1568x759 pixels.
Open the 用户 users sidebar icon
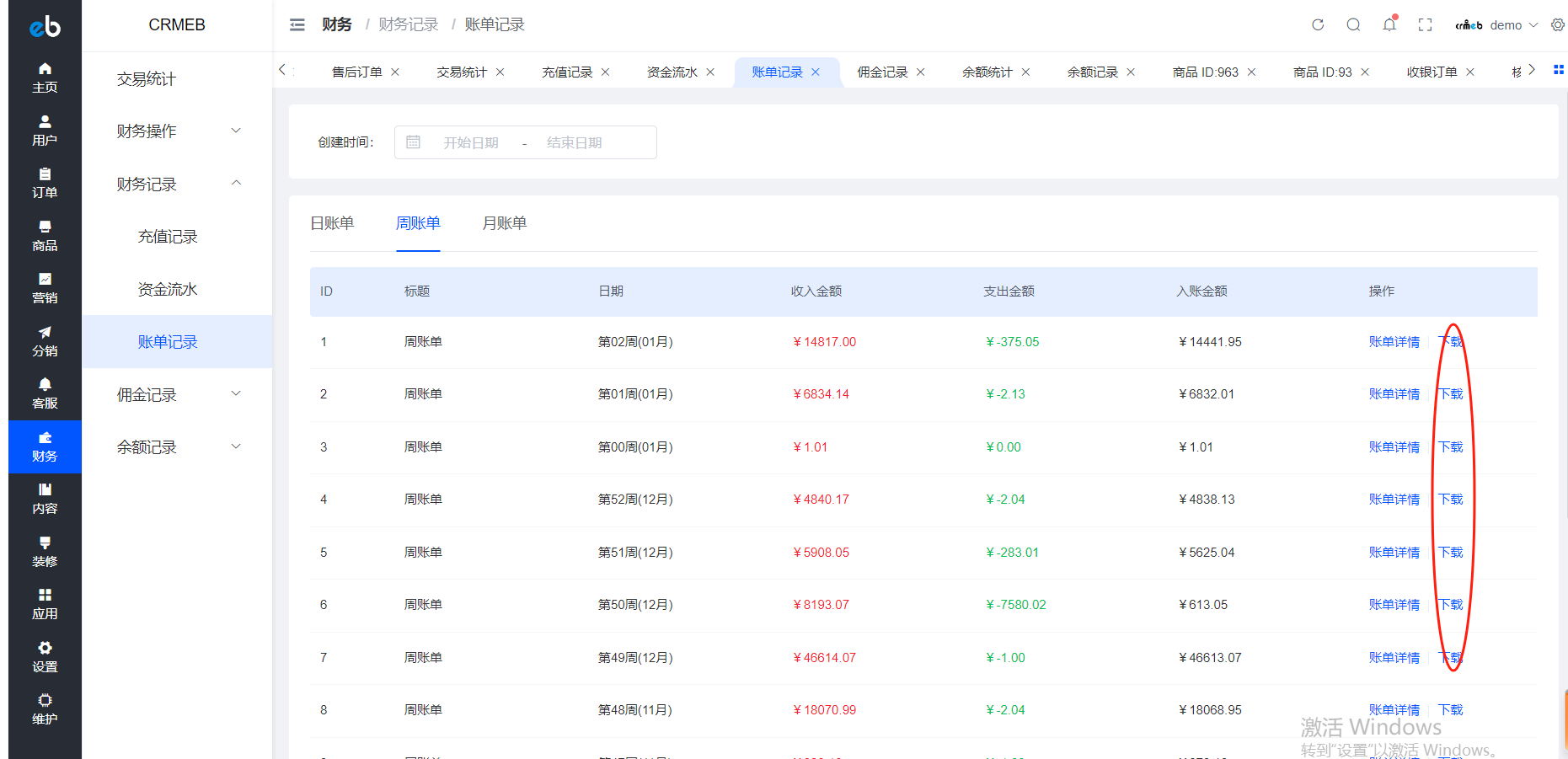[45, 131]
